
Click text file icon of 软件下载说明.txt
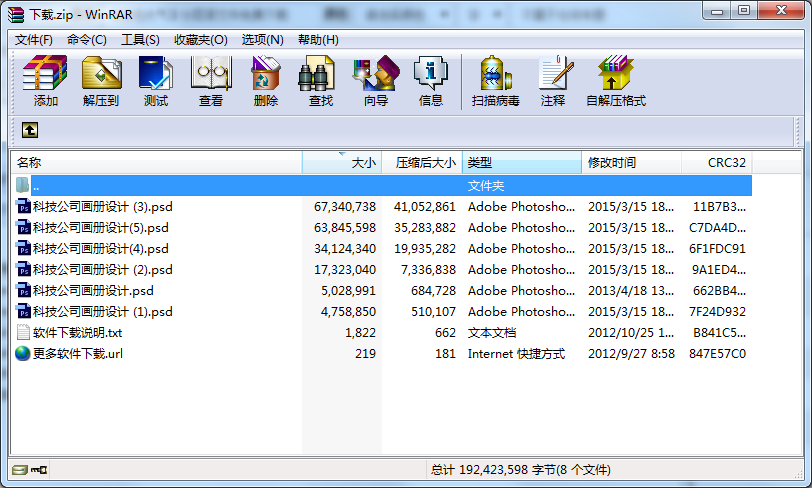pos(23,333)
